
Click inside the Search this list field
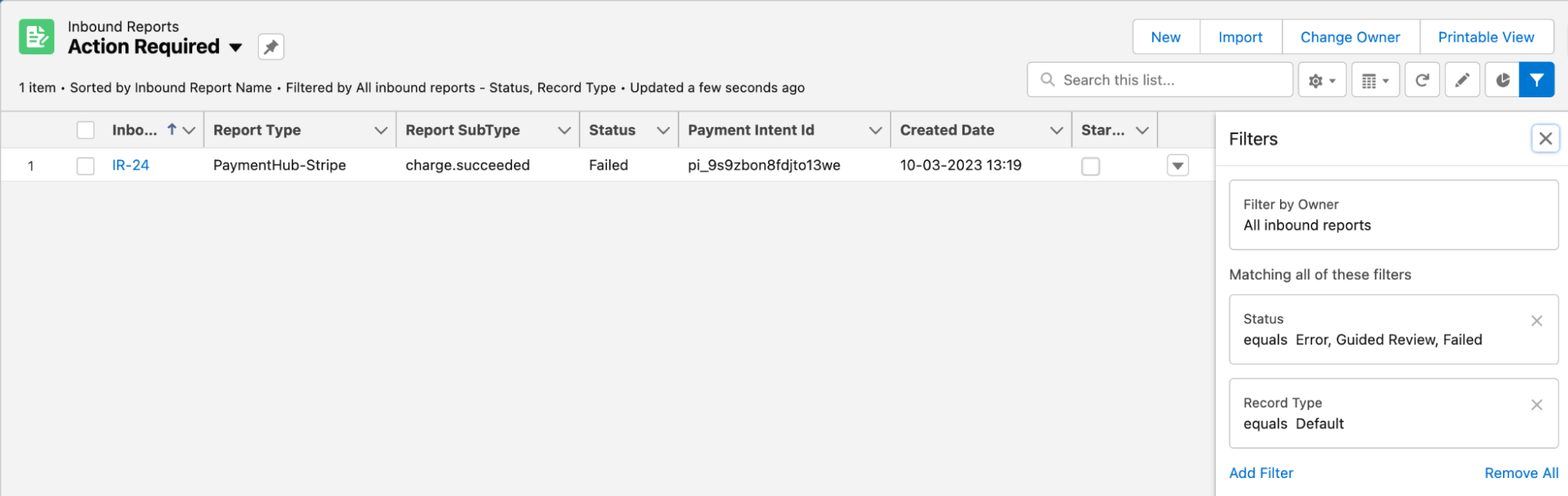pos(1161,79)
